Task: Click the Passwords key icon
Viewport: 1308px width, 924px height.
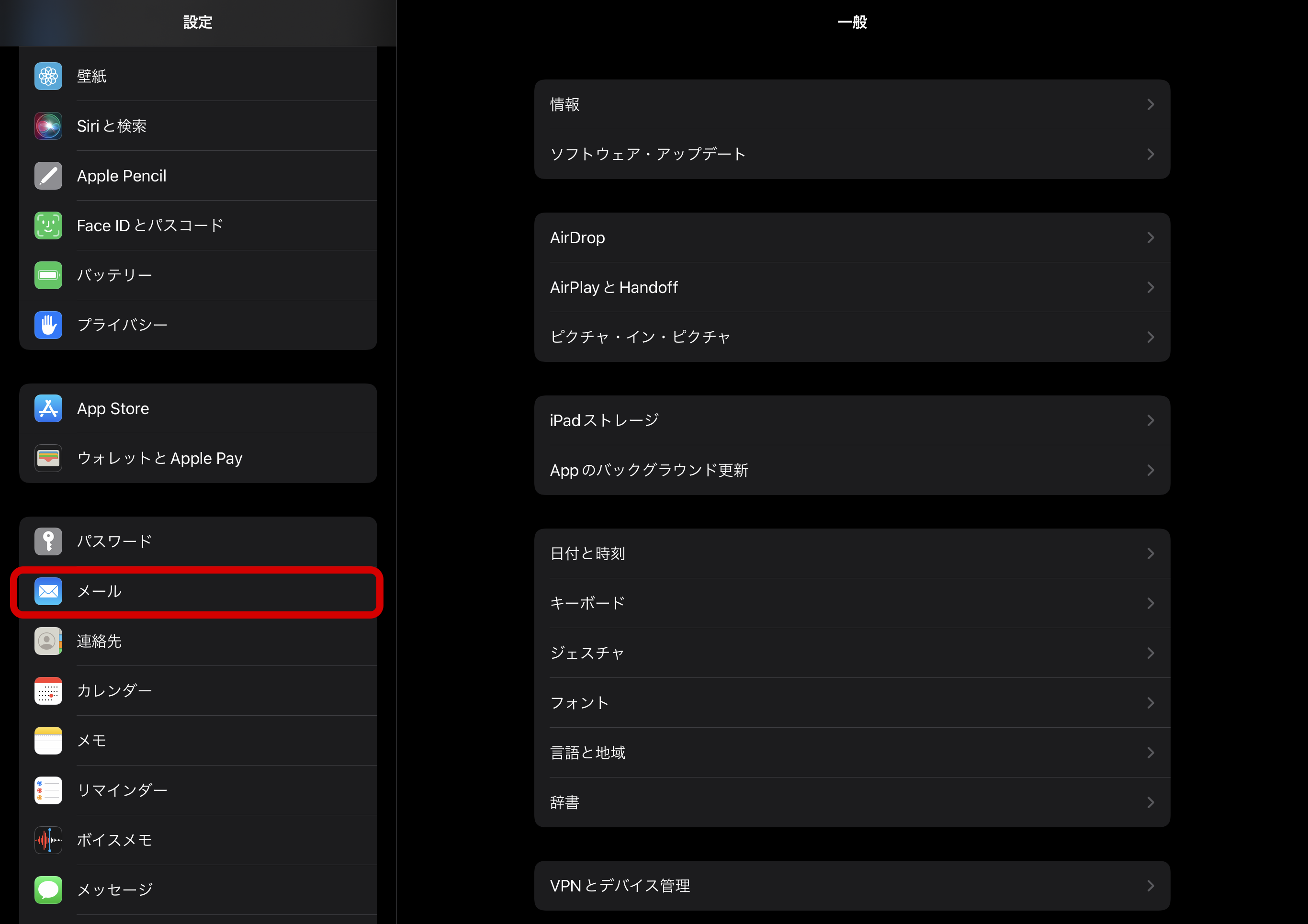Action: point(48,541)
